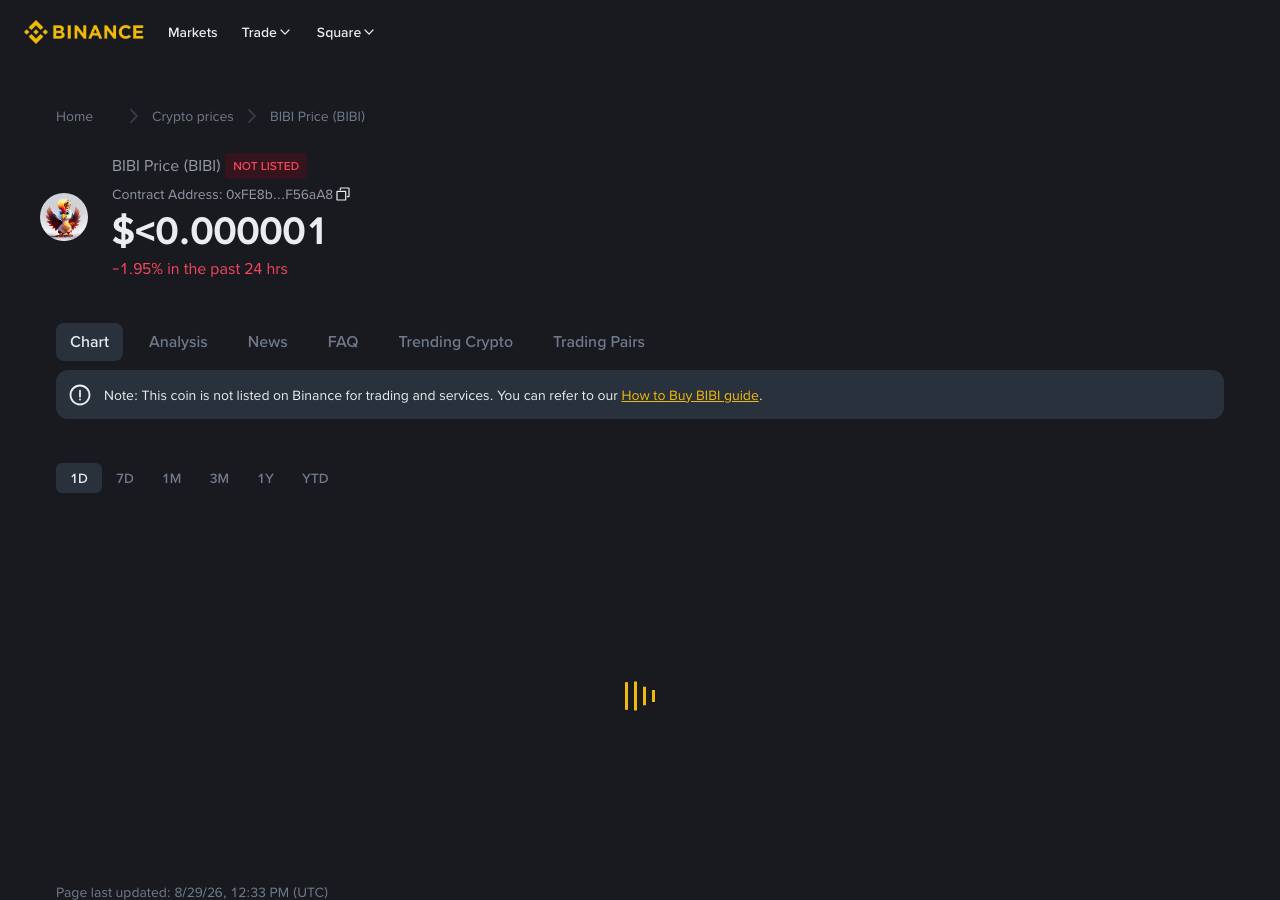This screenshot has height=900, width=1280.
Task: Click the info icon in the note banner
Action: [80, 395]
